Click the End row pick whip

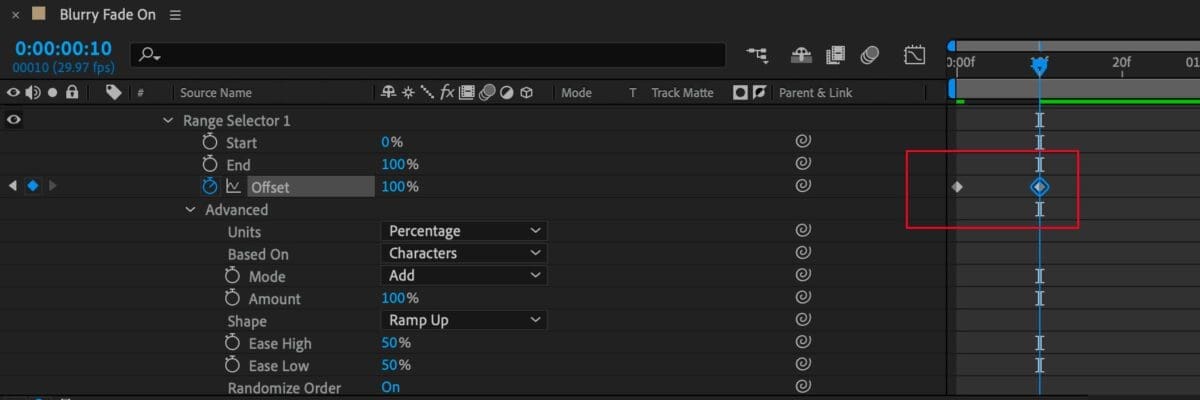[x=802, y=163]
